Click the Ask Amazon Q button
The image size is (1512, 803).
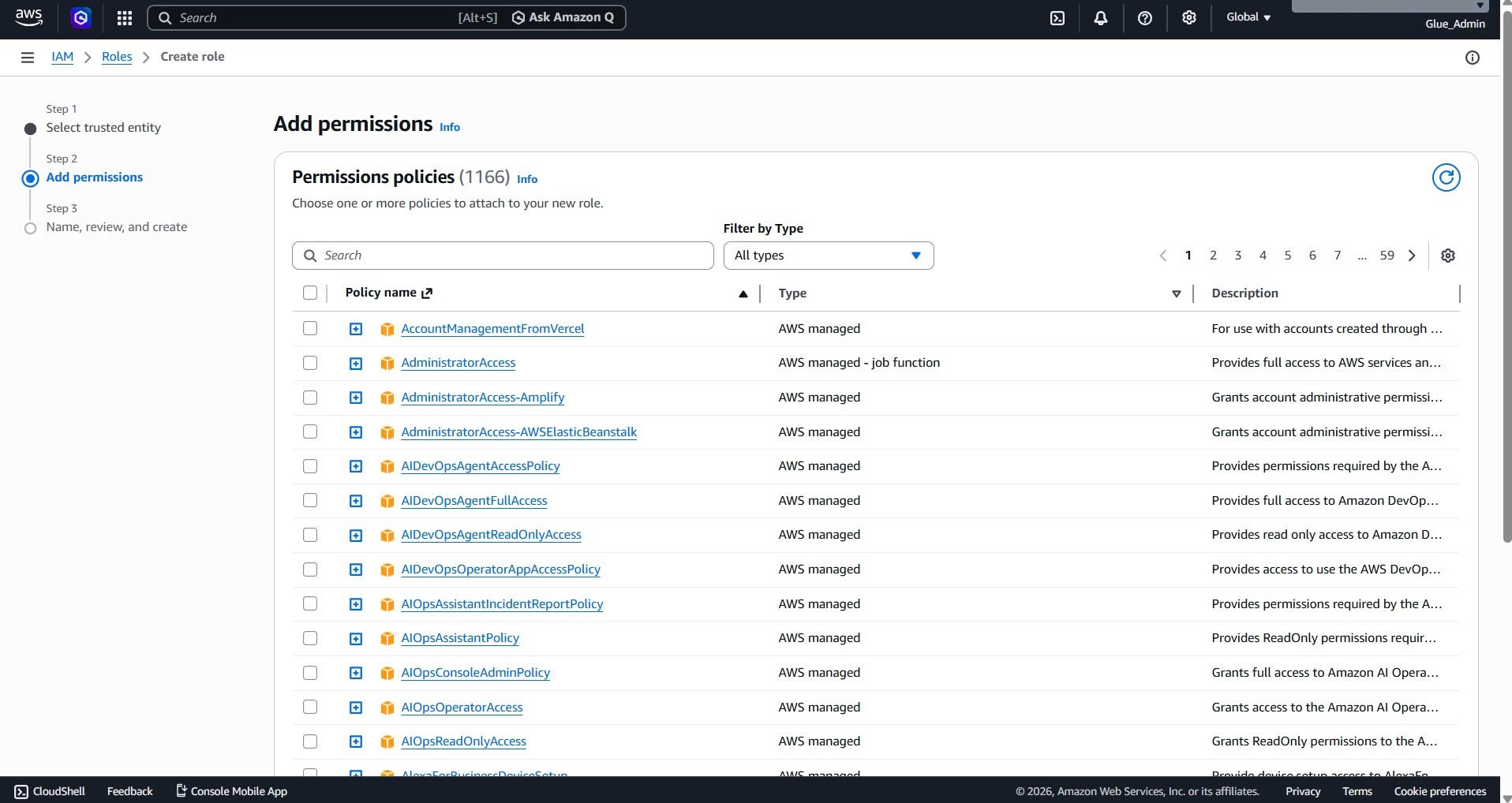coord(563,17)
